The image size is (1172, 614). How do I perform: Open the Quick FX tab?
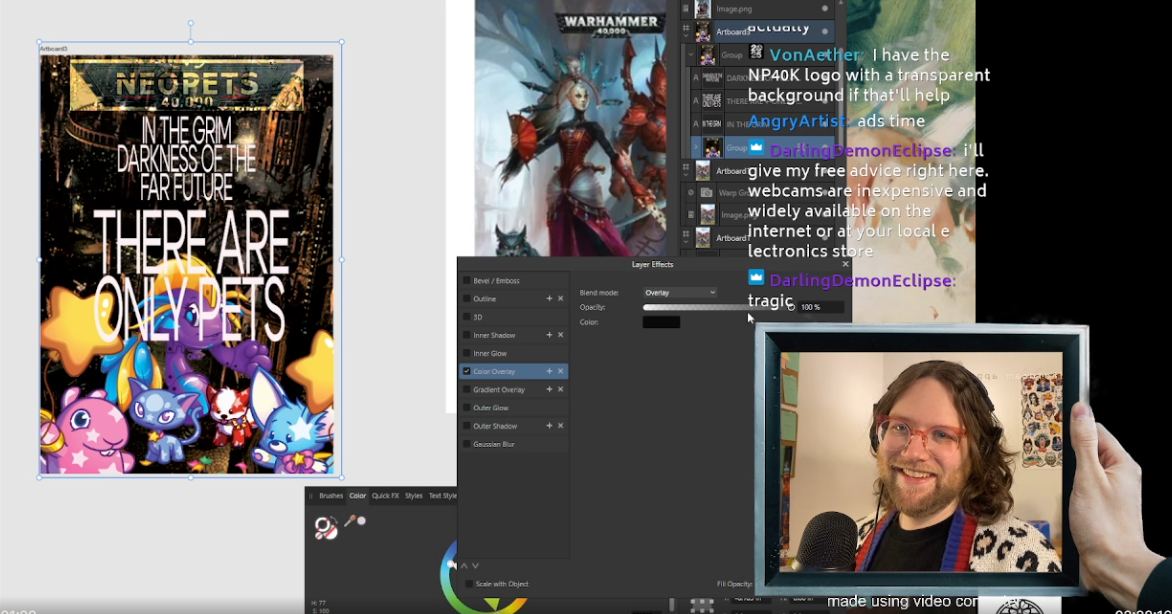385,496
